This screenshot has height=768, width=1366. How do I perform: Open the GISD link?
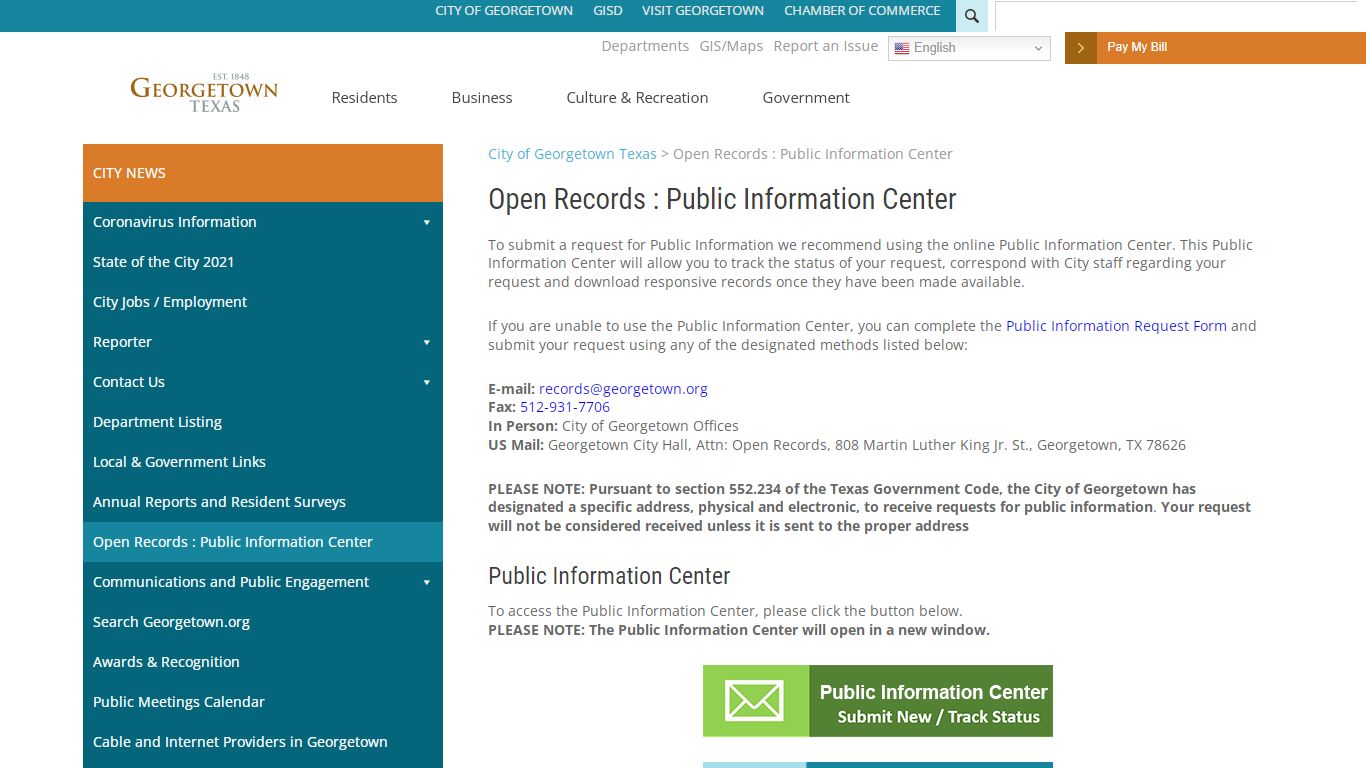[608, 11]
